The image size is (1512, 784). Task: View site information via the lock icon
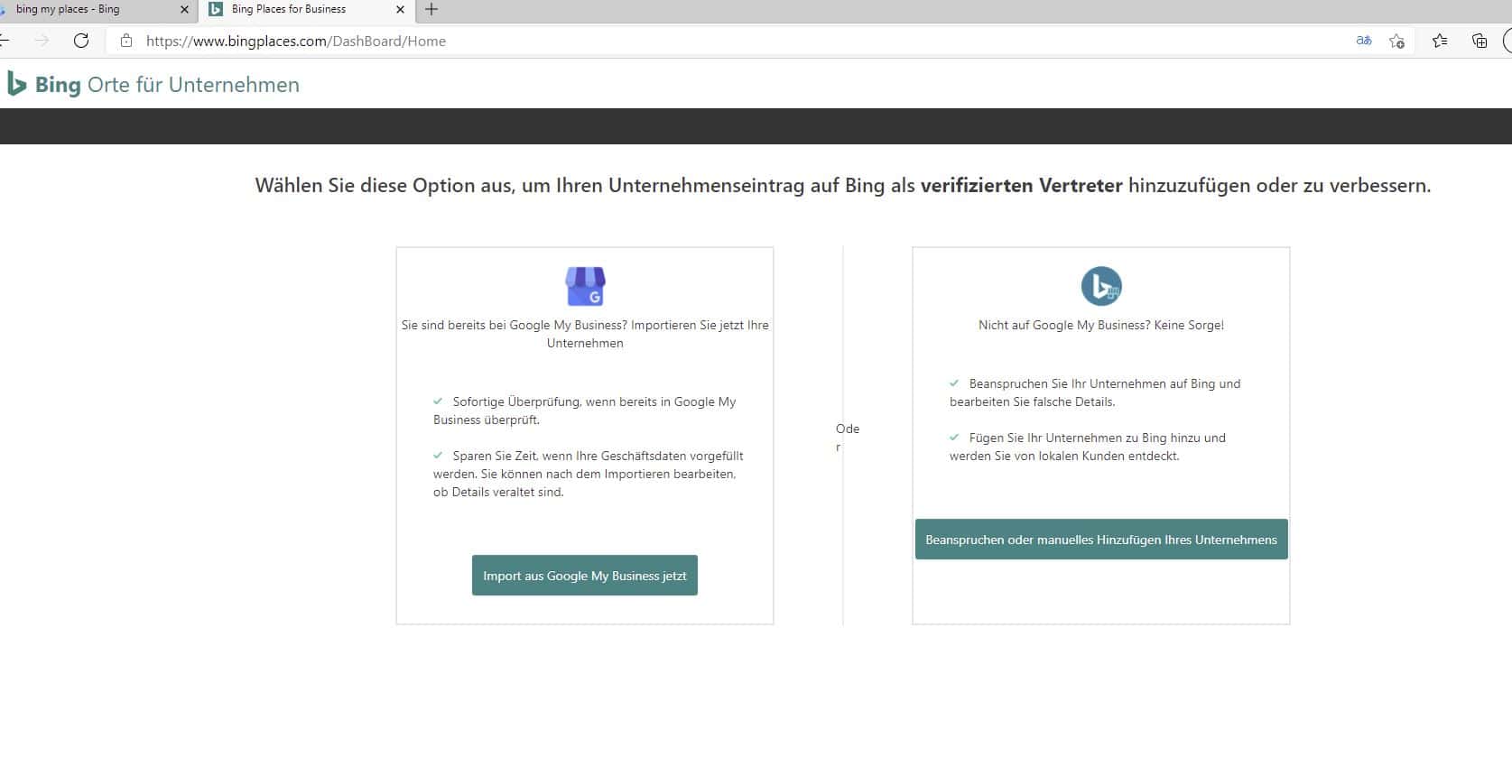(126, 41)
